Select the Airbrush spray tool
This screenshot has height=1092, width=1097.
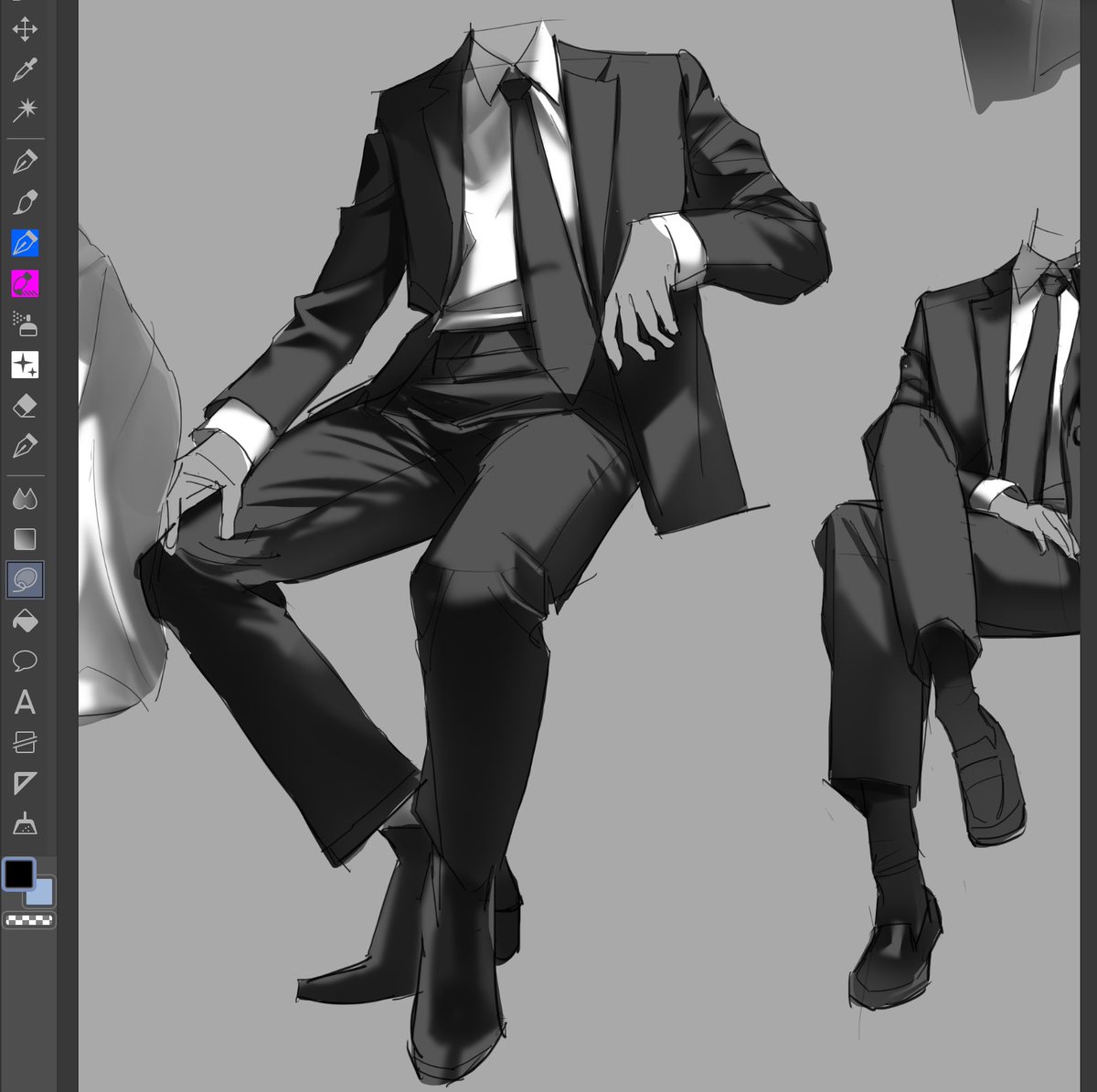click(x=25, y=324)
